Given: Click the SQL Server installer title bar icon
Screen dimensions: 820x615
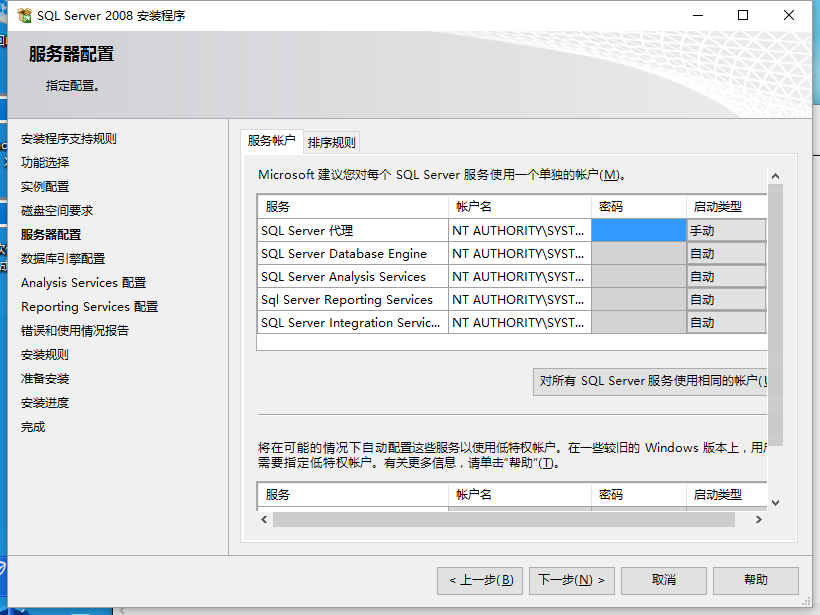Looking at the screenshot, I should [24, 15].
